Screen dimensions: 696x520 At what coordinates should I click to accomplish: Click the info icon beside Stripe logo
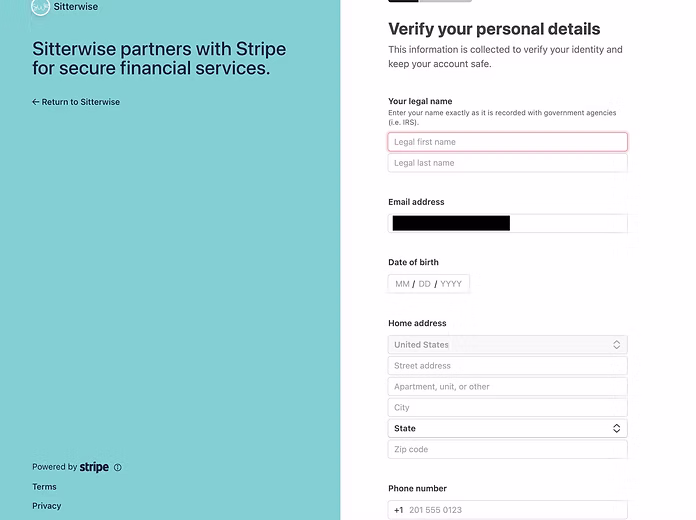click(118, 467)
